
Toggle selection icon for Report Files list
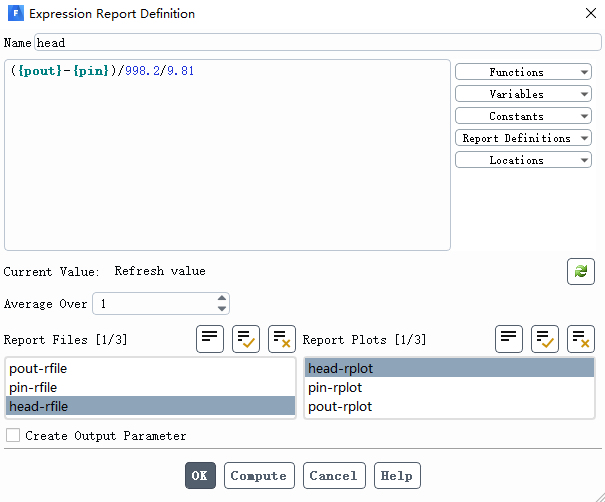pyautogui.click(x=210, y=339)
